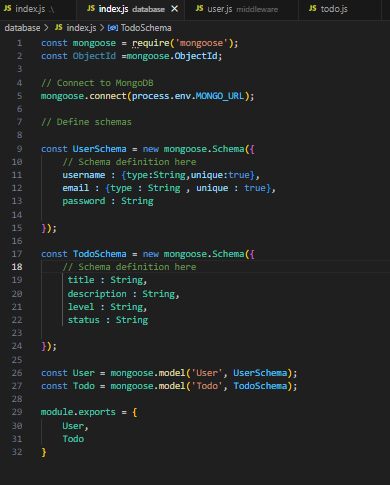Click the TodoSchema symbol icon in breadcrumb

pyautogui.click(x=113, y=28)
